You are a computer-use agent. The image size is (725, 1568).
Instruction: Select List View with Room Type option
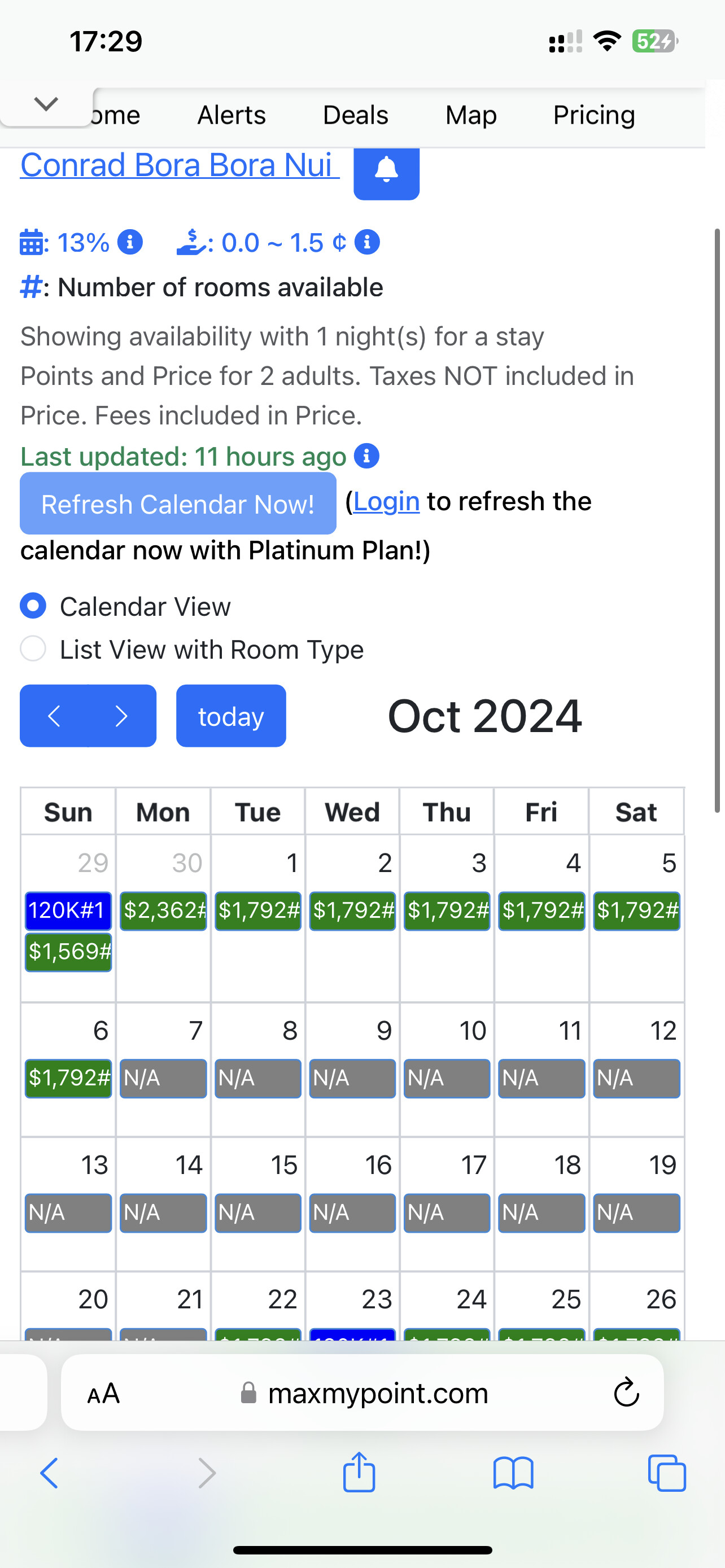coord(33,649)
